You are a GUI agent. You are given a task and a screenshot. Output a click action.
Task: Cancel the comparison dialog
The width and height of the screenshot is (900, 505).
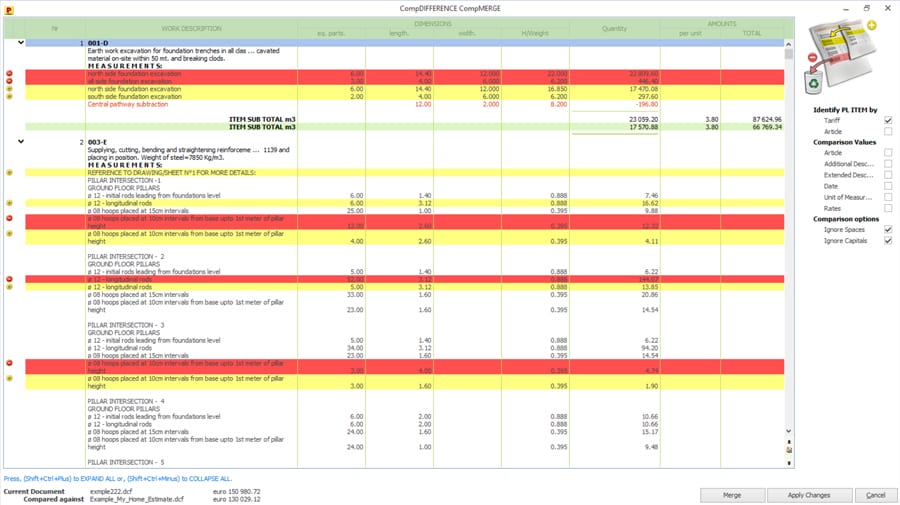click(x=875, y=495)
